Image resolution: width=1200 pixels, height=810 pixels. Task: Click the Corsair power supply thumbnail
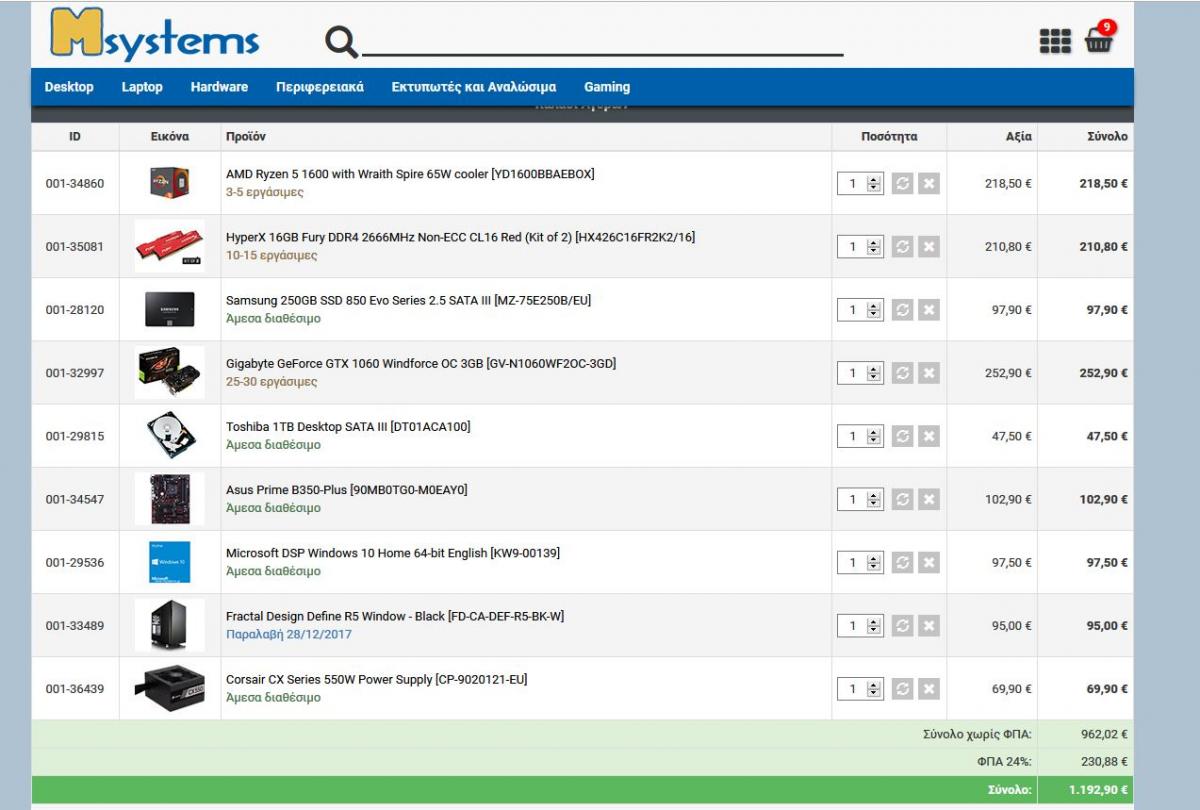[170, 689]
